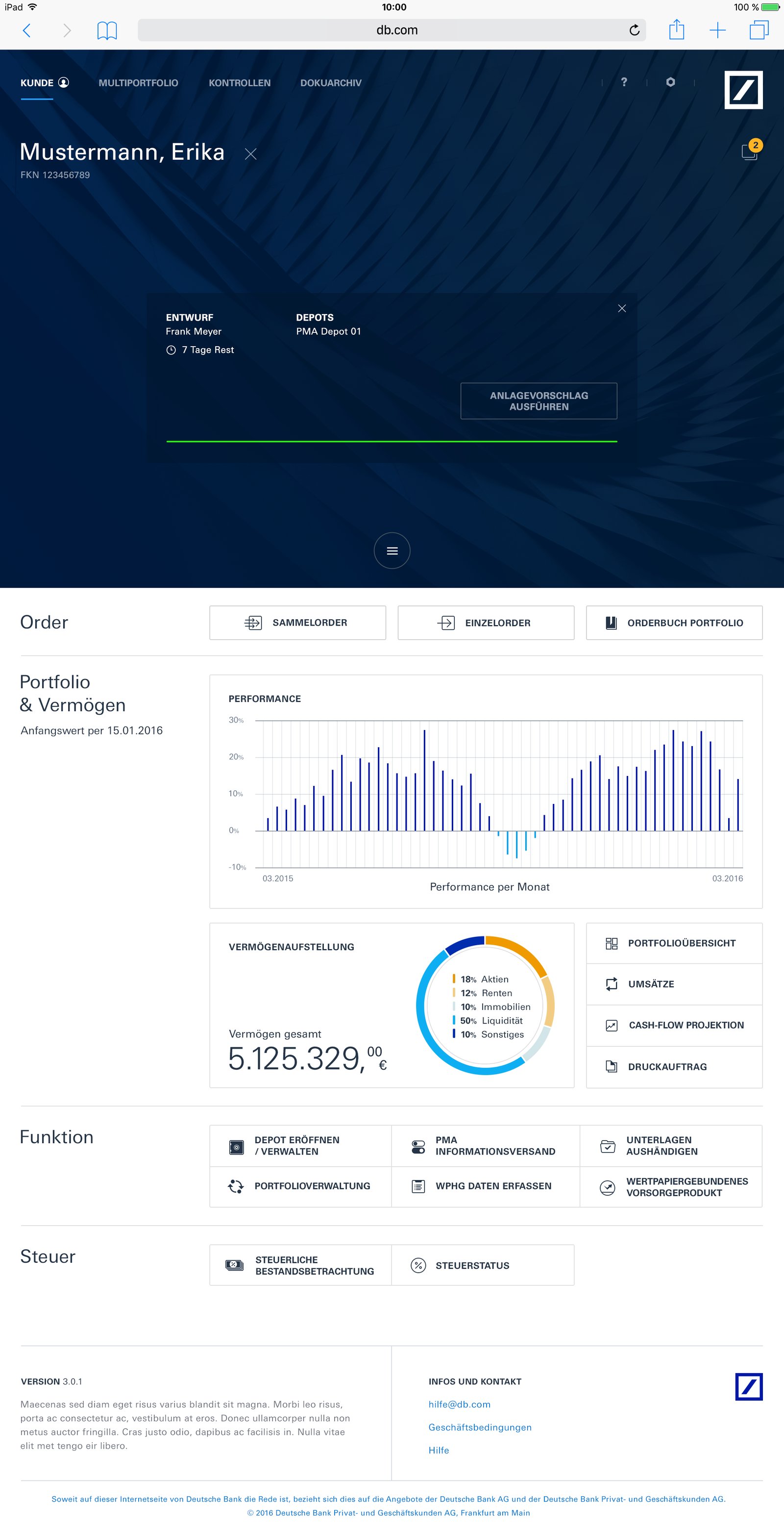Open Portfolioverwaltung
The width and height of the screenshot is (784, 1532).
point(301,1186)
